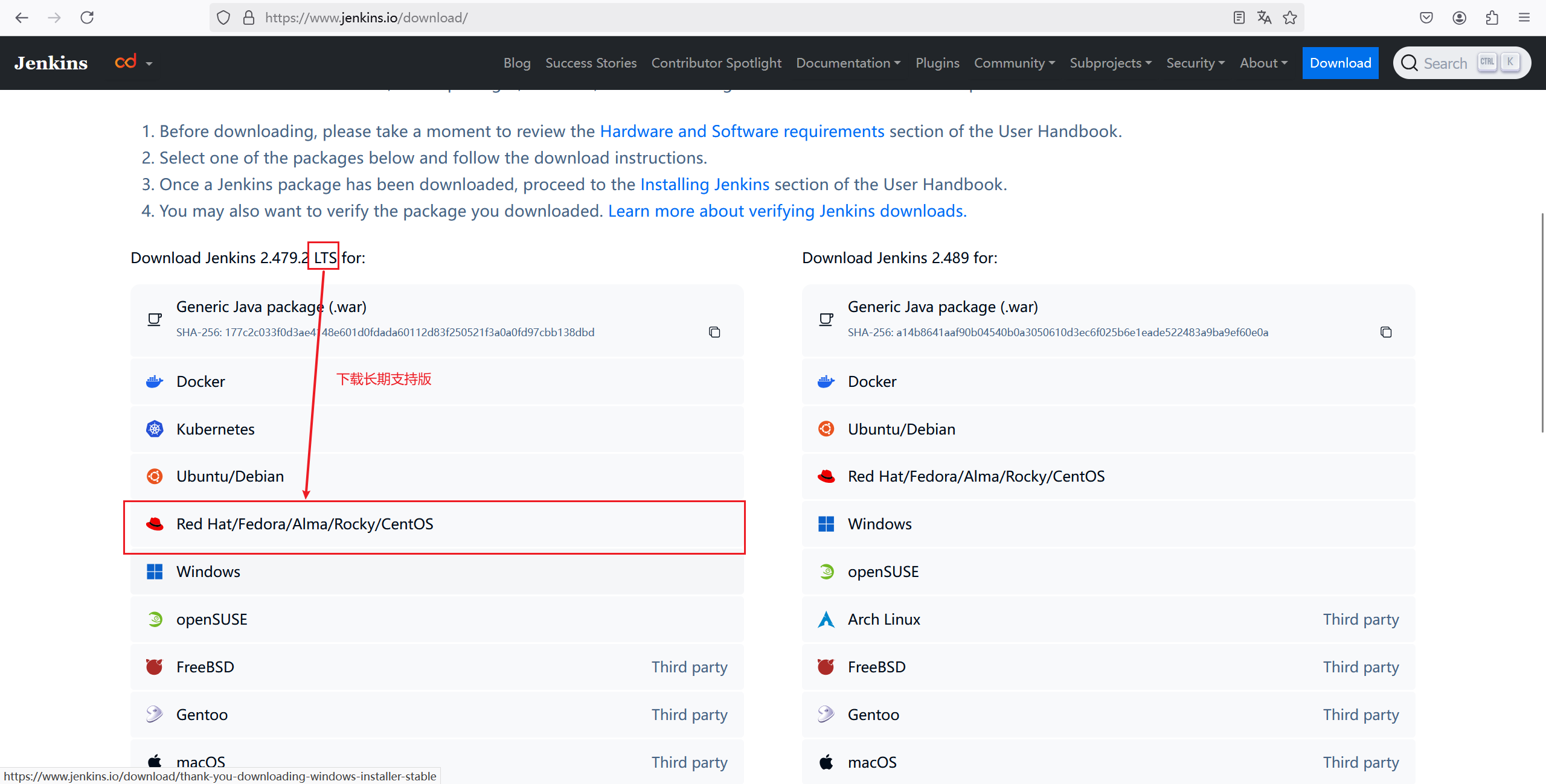The image size is (1546, 784).
Task: Reload the Jenkins download page
Action: coord(87,18)
